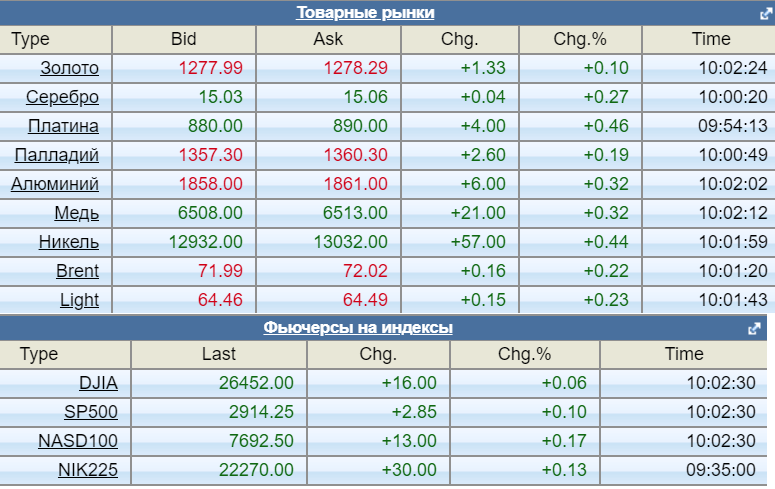Open the Товарные рынки header link
The image size is (775, 489).
(x=365, y=13)
